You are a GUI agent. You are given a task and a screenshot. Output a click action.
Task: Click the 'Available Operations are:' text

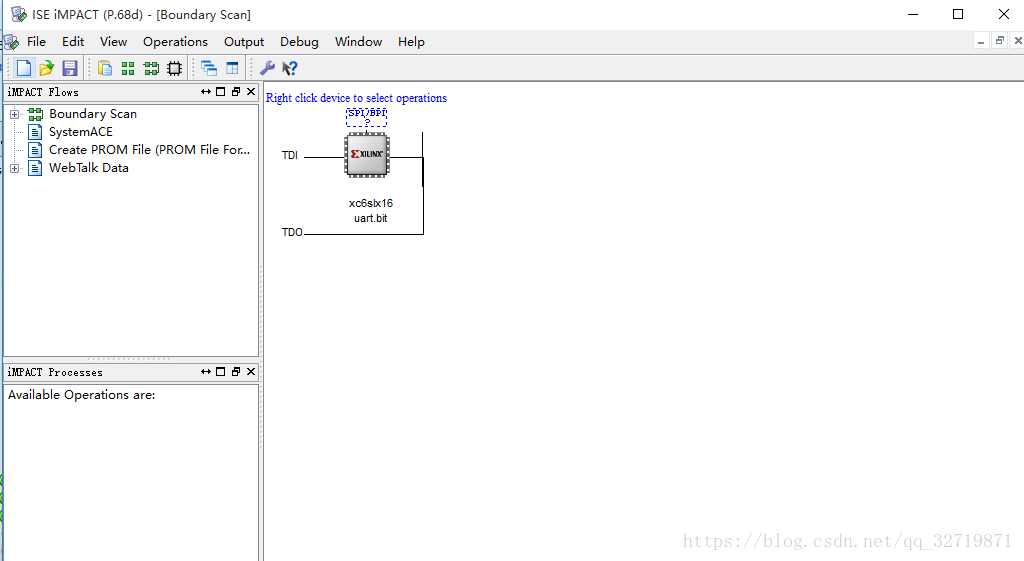82,395
